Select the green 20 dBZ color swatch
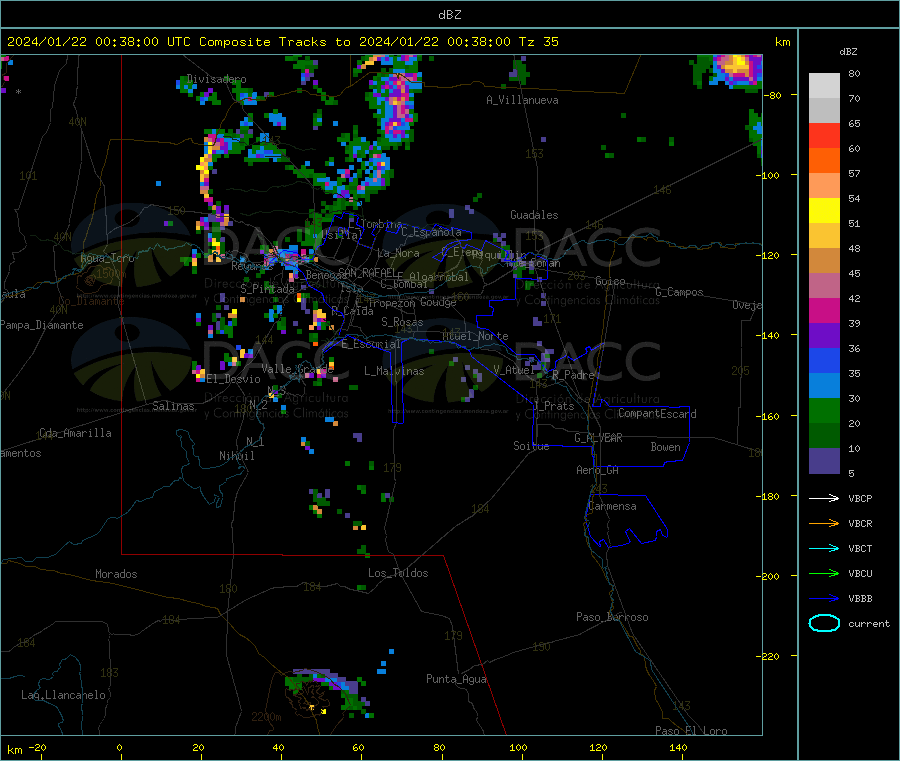This screenshot has height=761, width=900. pyautogui.click(x=824, y=410)
